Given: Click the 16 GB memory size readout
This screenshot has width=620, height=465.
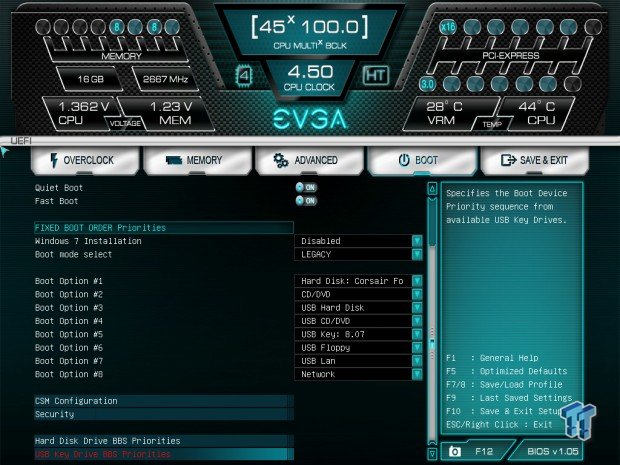Looking at the screenshot, I should 91,79.
